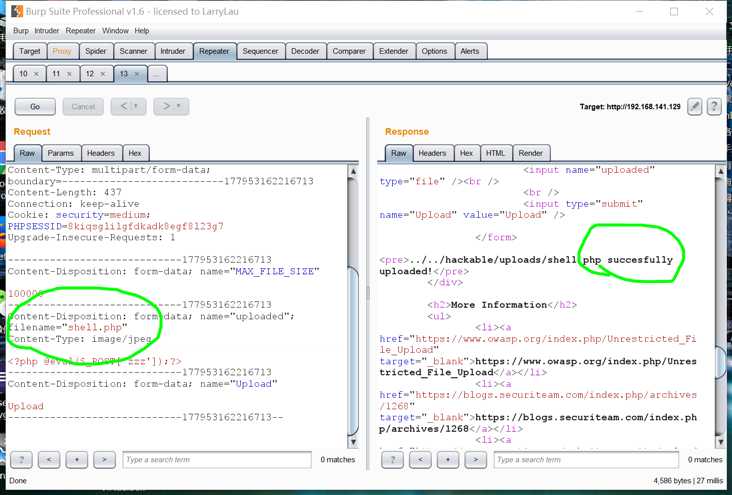Open the Burp menu
Image resolution: width=732 pixels, height=495 pixels.
[21, 31]
